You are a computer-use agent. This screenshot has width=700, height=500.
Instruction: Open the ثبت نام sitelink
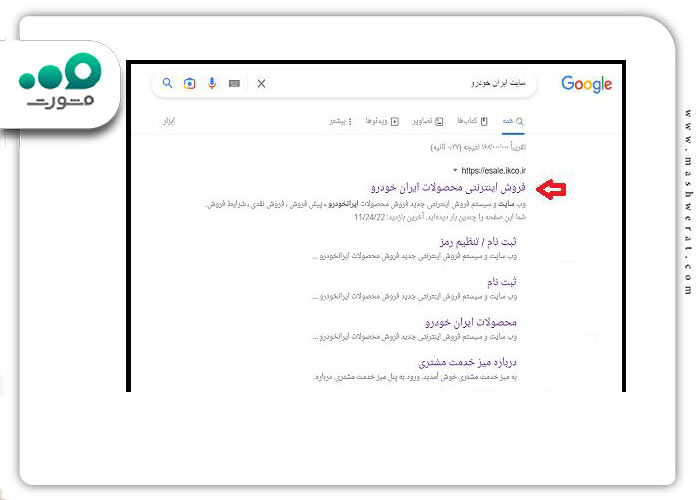502,282
